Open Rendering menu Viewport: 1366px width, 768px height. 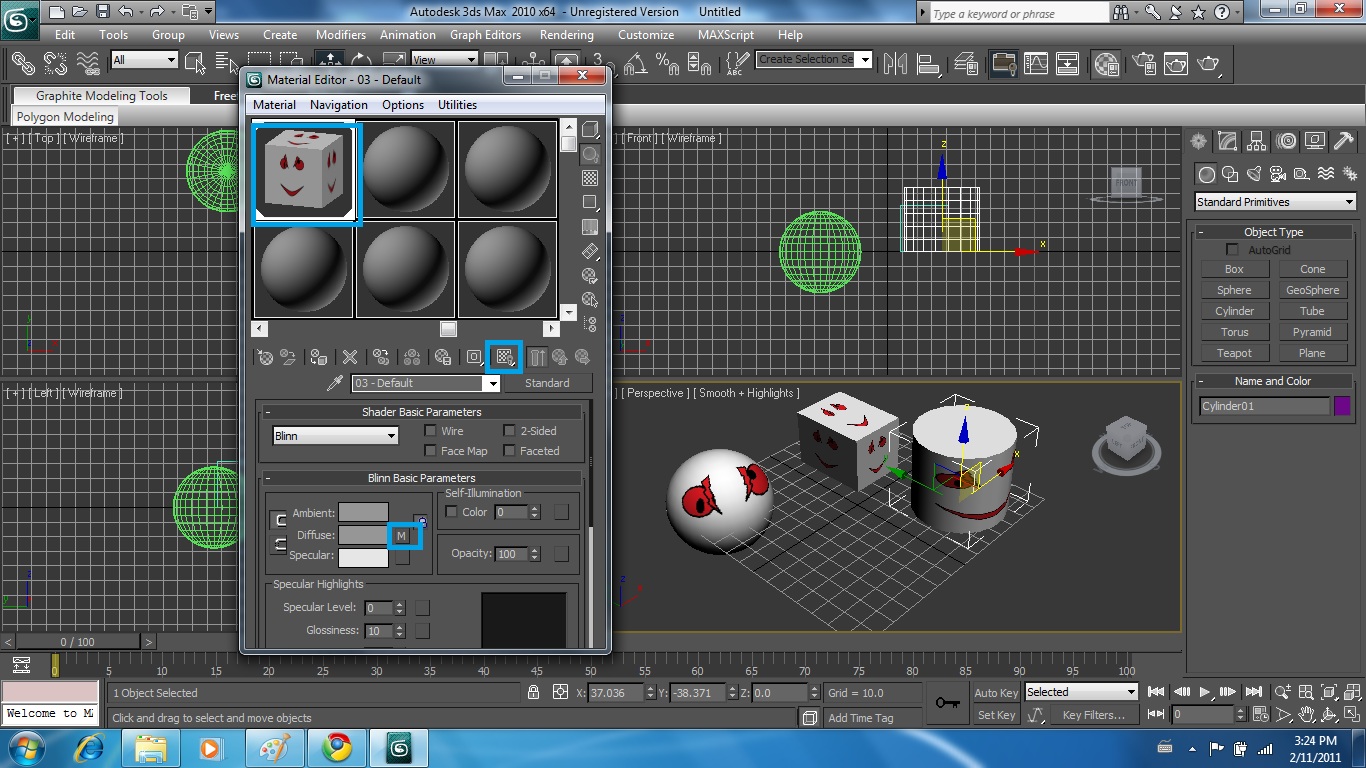[x=567, y=34]
